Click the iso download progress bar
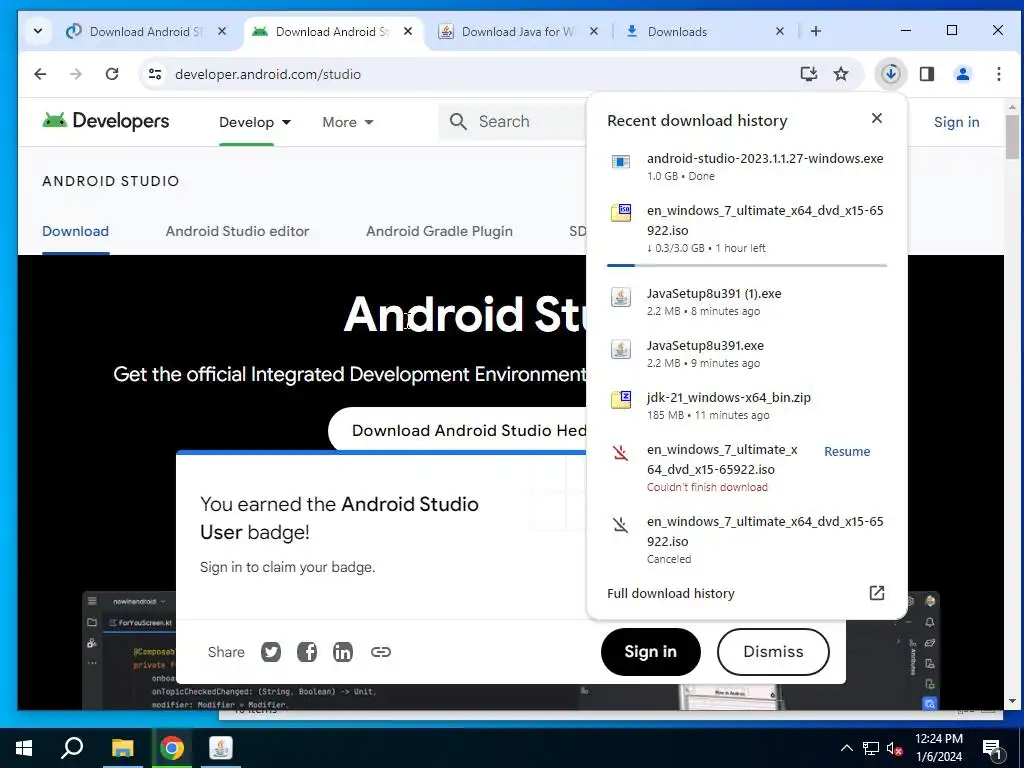The image size is (1024, 768). pyautogui.click(x=746, y=265)
